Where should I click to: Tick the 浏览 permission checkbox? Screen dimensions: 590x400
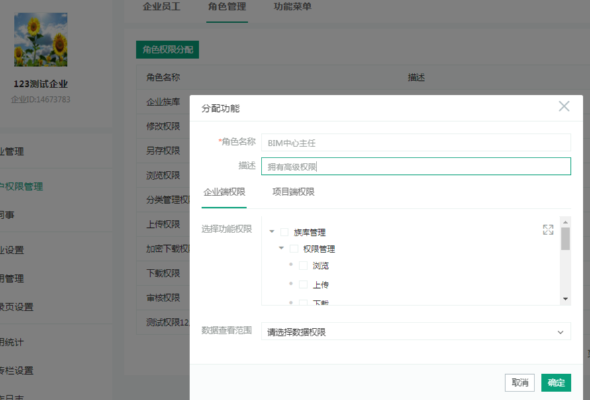(303, 266)
